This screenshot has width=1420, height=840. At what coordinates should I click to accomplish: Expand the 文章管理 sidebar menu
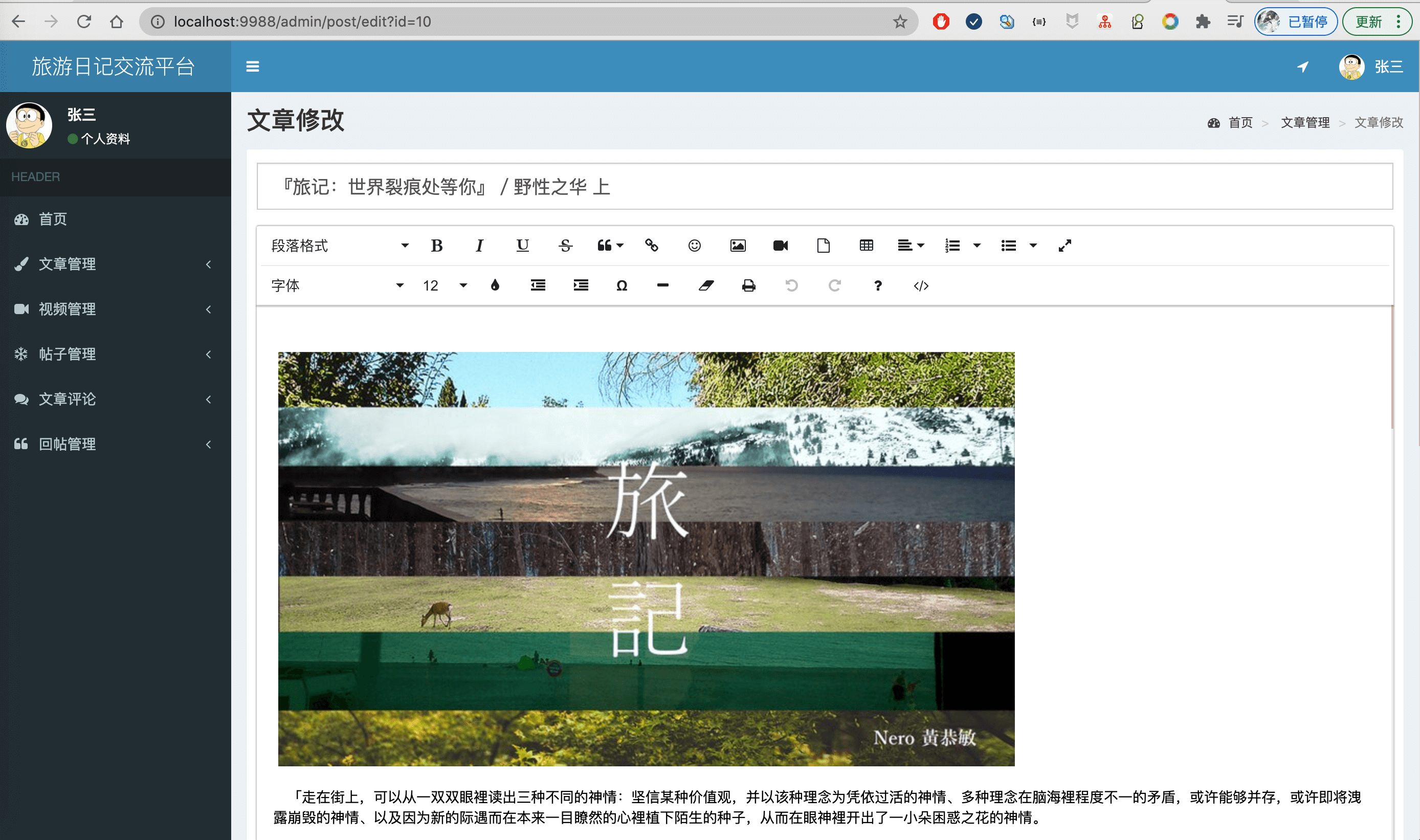click(116, 264)
